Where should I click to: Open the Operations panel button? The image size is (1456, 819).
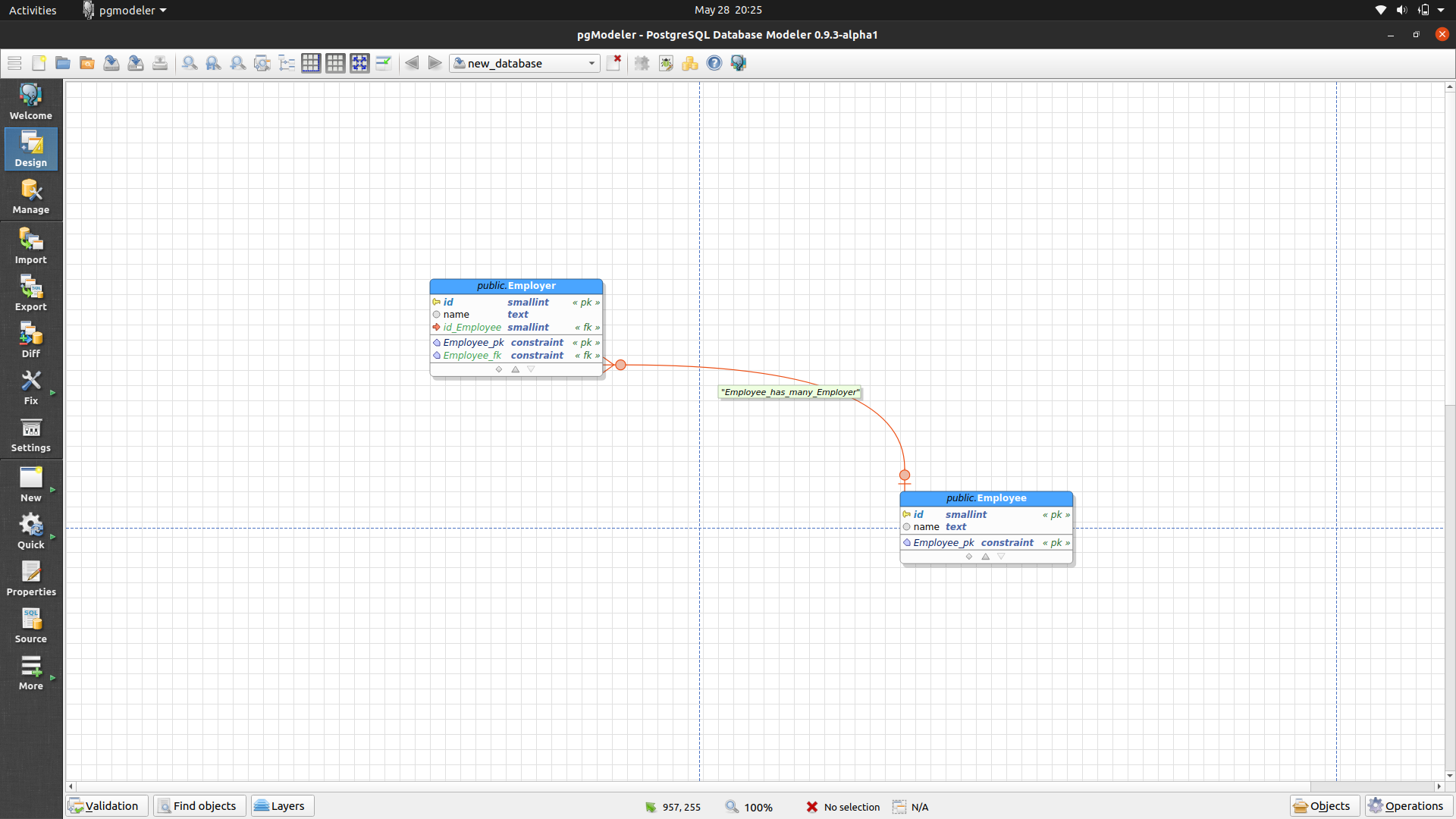click(1406, 806)
